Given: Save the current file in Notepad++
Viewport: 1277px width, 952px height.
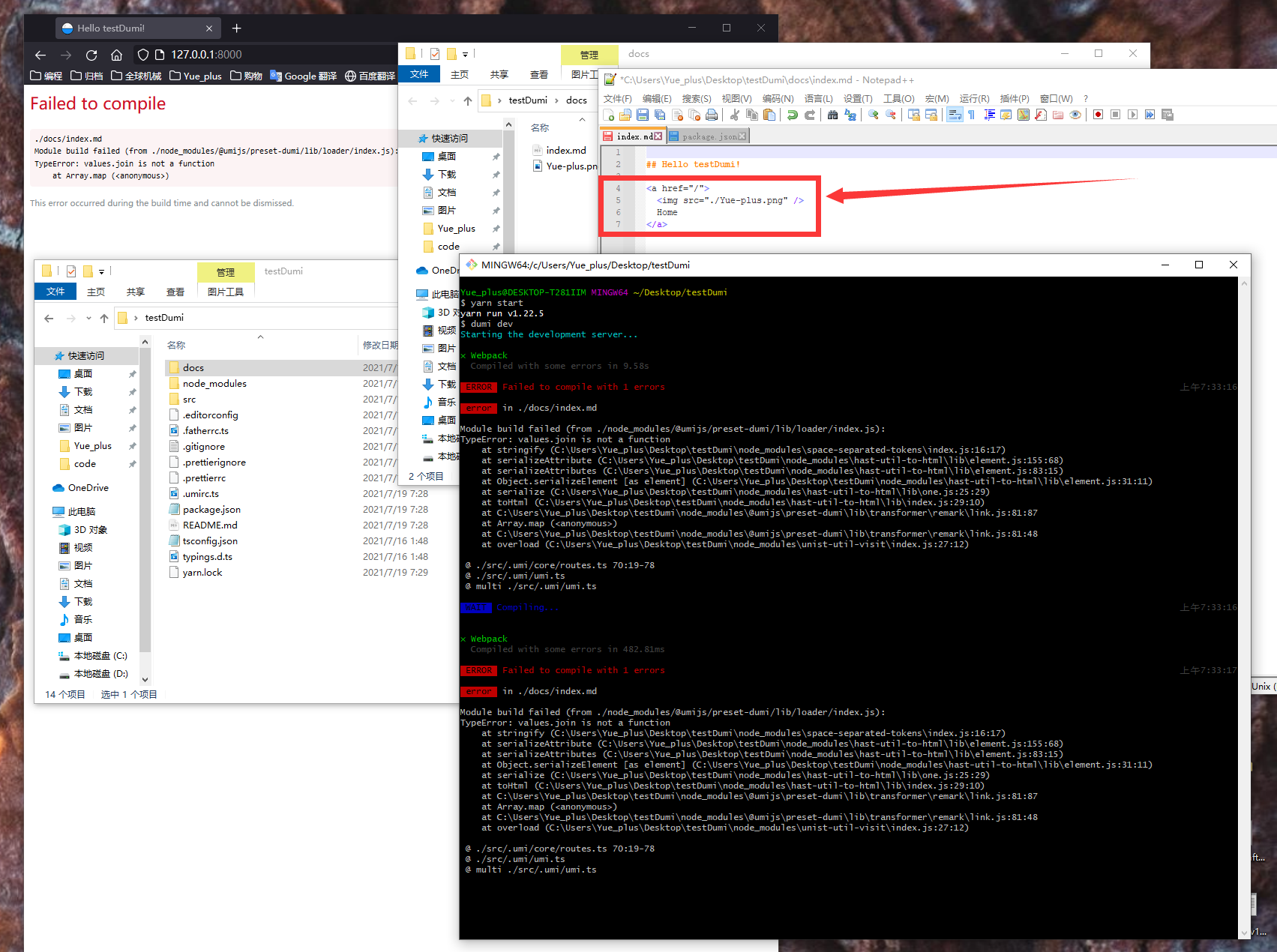Looking at the screenshot, I should point(643,114).
